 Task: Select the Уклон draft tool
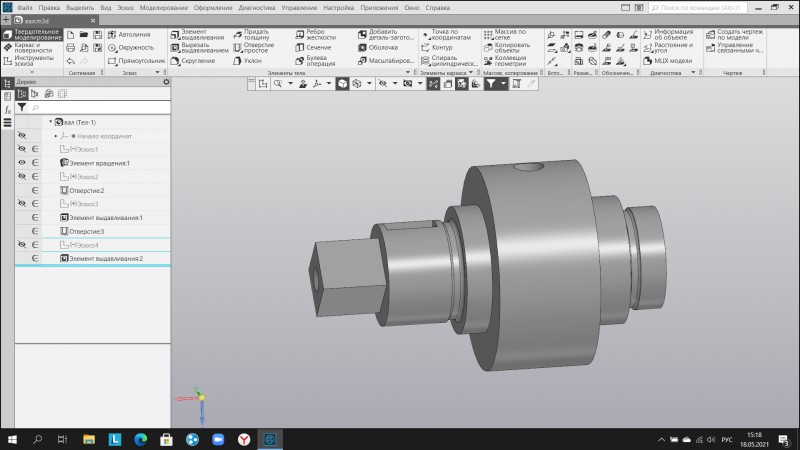(x=247, y=61)
